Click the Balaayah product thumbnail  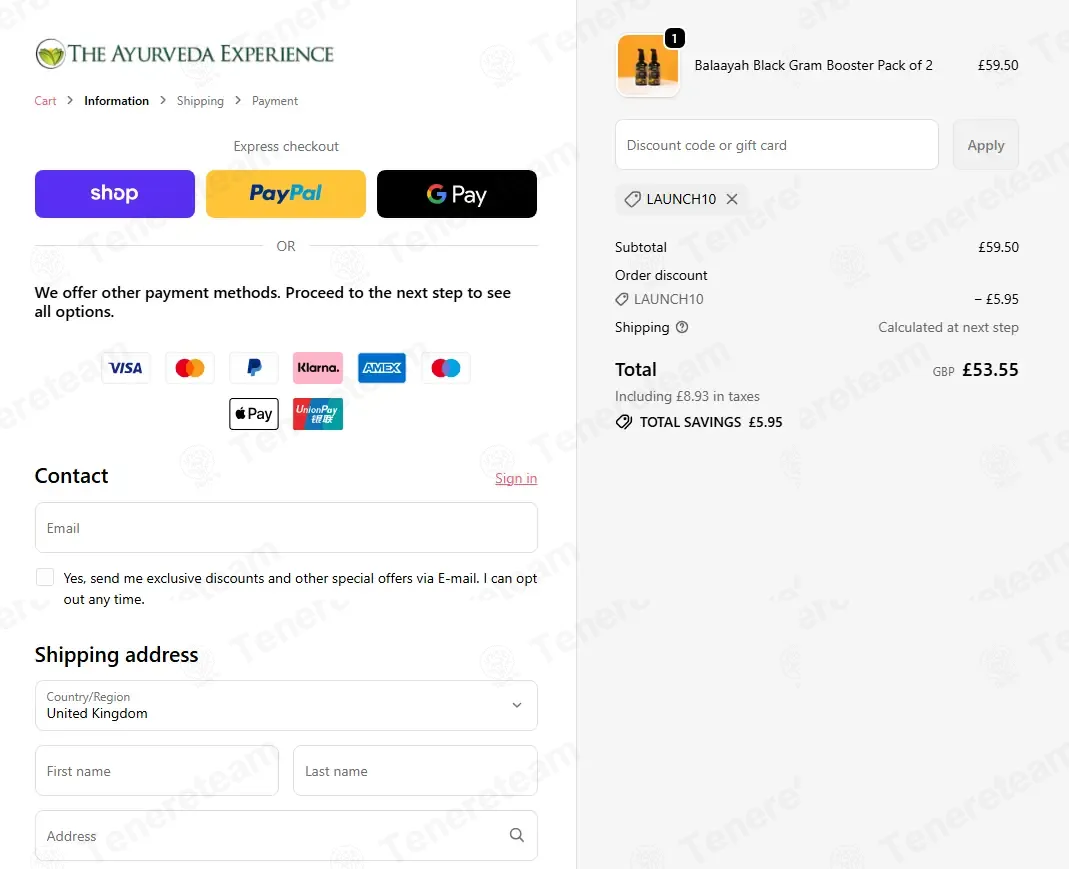648,65
